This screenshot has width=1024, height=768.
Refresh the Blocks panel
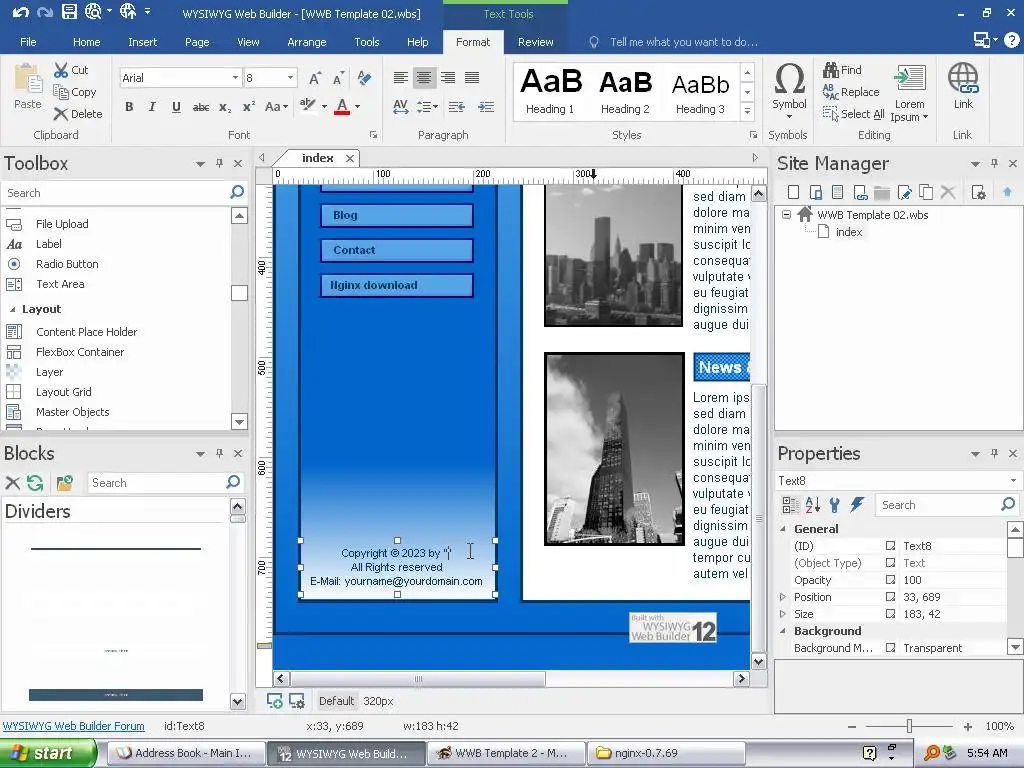click(x=35, y=483)
